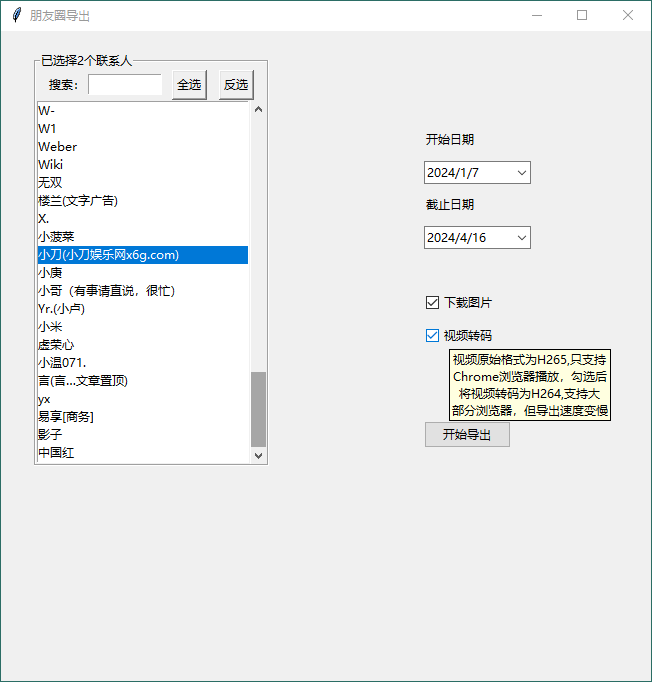Viewport: 652px width, 682px height.
Task: Close the 朋友圈导出 window
Action: click(628, 15)
